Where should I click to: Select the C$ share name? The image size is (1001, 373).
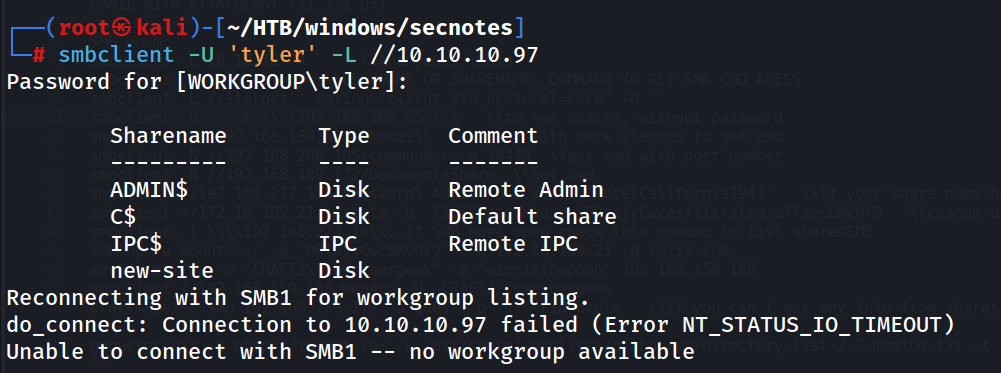(x=123, y=217)
